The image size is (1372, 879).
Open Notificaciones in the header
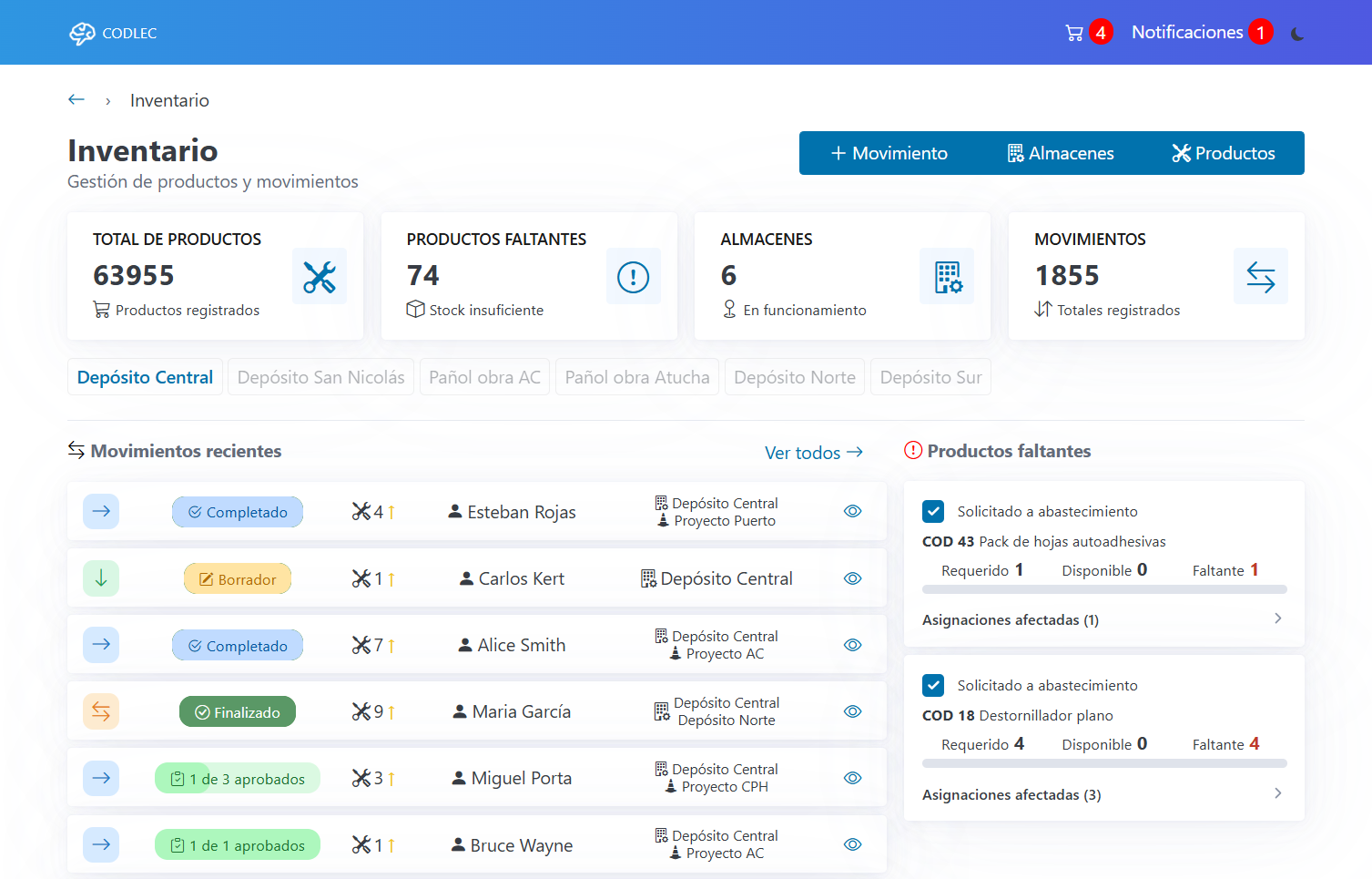coord(1187,33)
